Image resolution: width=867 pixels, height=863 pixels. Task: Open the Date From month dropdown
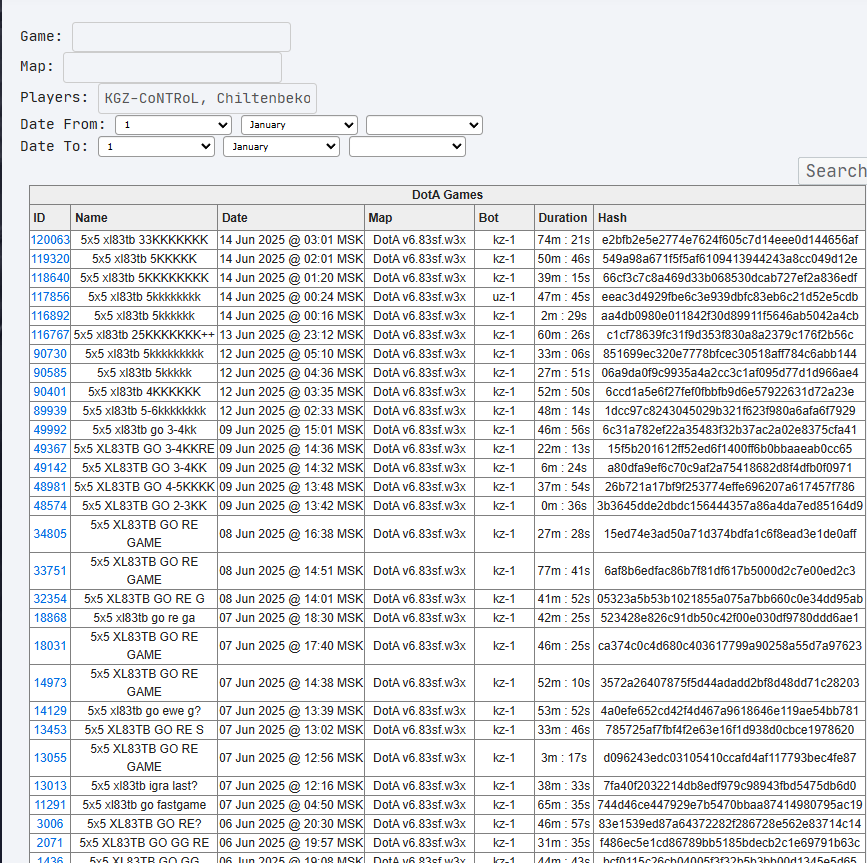pyautogui.click(x=299, y=125)
